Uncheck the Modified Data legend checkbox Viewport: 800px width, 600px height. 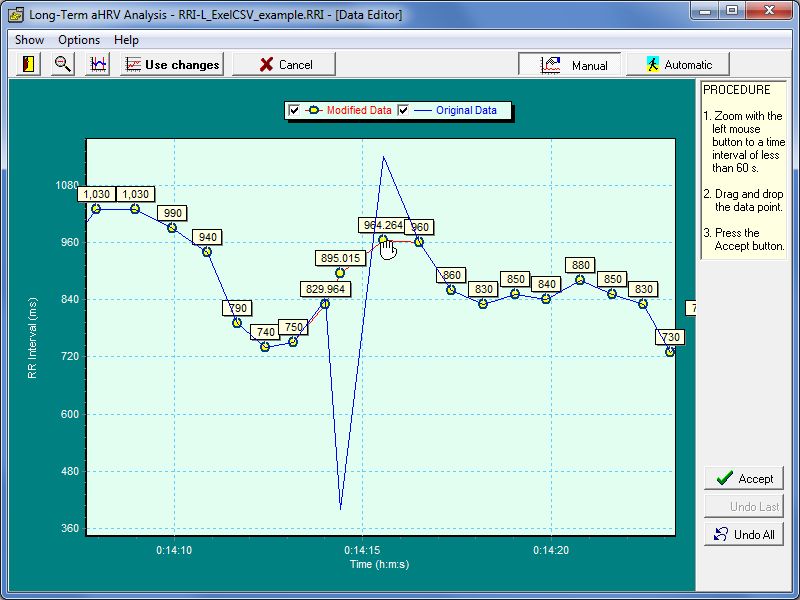click(x=294, y=110)
